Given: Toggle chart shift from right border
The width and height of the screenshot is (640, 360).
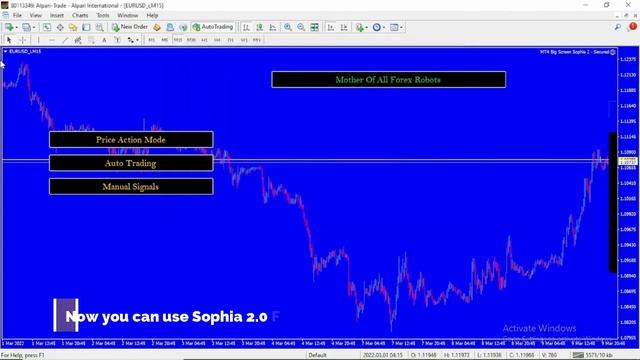Looking at the screenshot, I should (x=344, y=27).
